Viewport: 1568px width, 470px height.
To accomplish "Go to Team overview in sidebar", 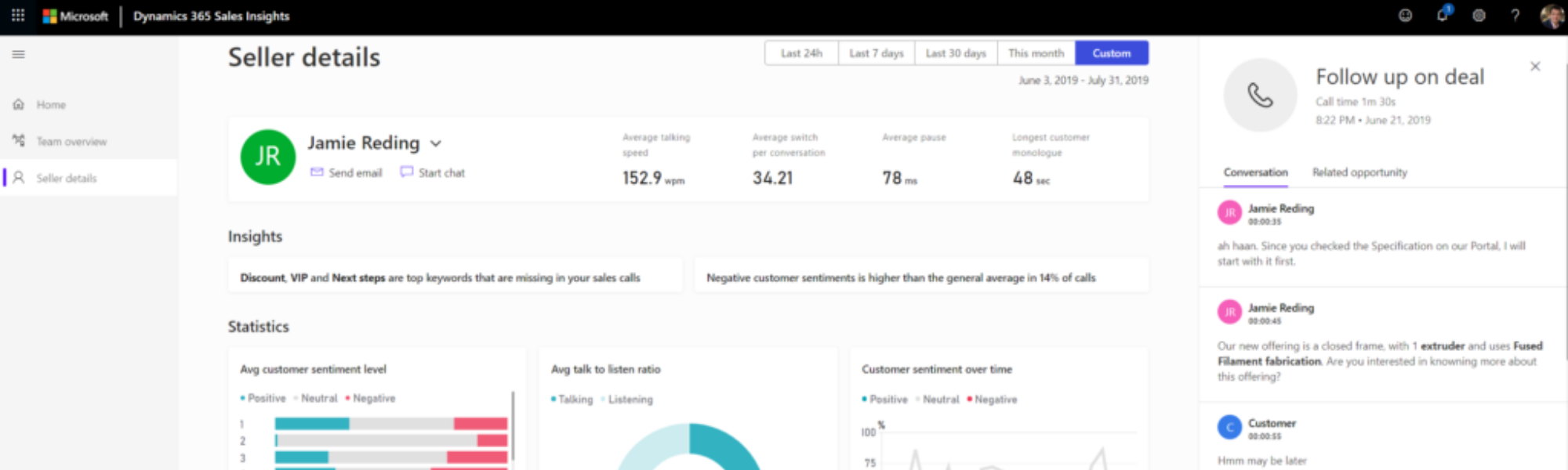I will tap(71, 142).
